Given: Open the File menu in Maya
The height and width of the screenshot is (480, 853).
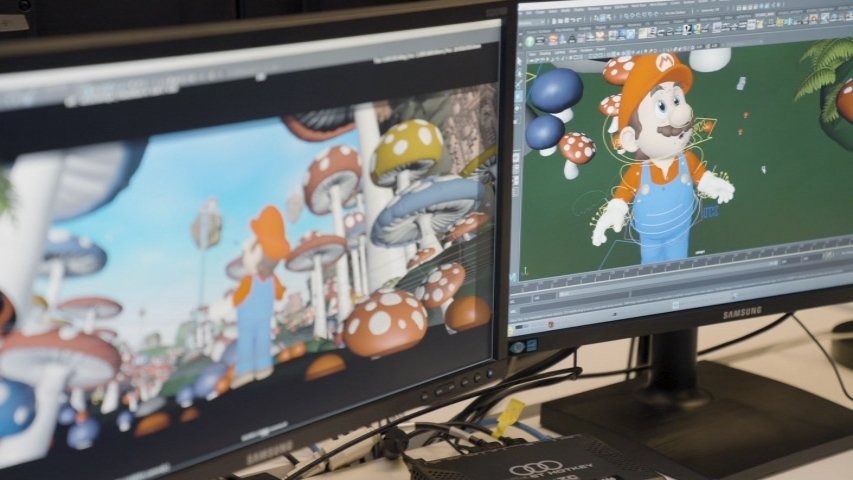Looking at the screenshot, I should [x=521, y=13].
